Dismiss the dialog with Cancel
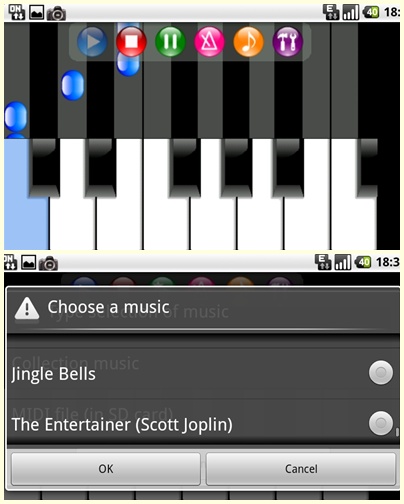 click(301, 469)
